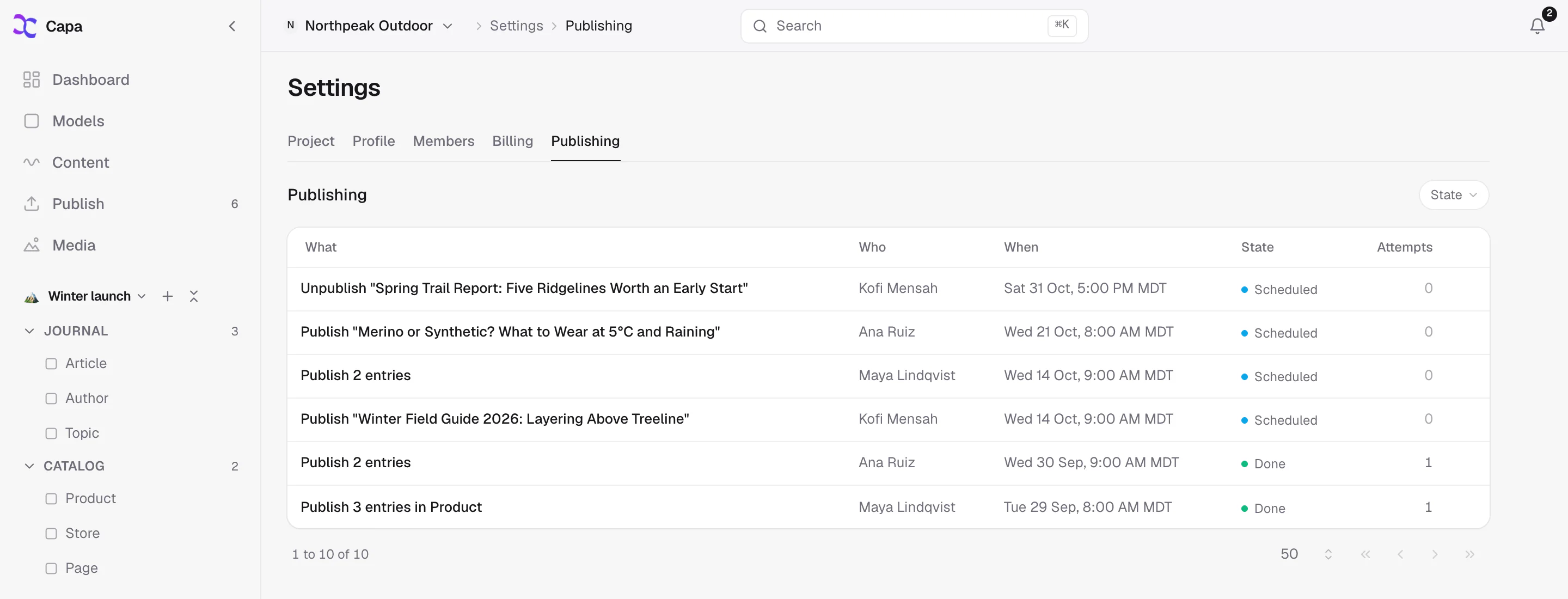Viewport: 1568px width, 599px height.
Task: Switch to the Profile tab
Action: pos(373,141)
